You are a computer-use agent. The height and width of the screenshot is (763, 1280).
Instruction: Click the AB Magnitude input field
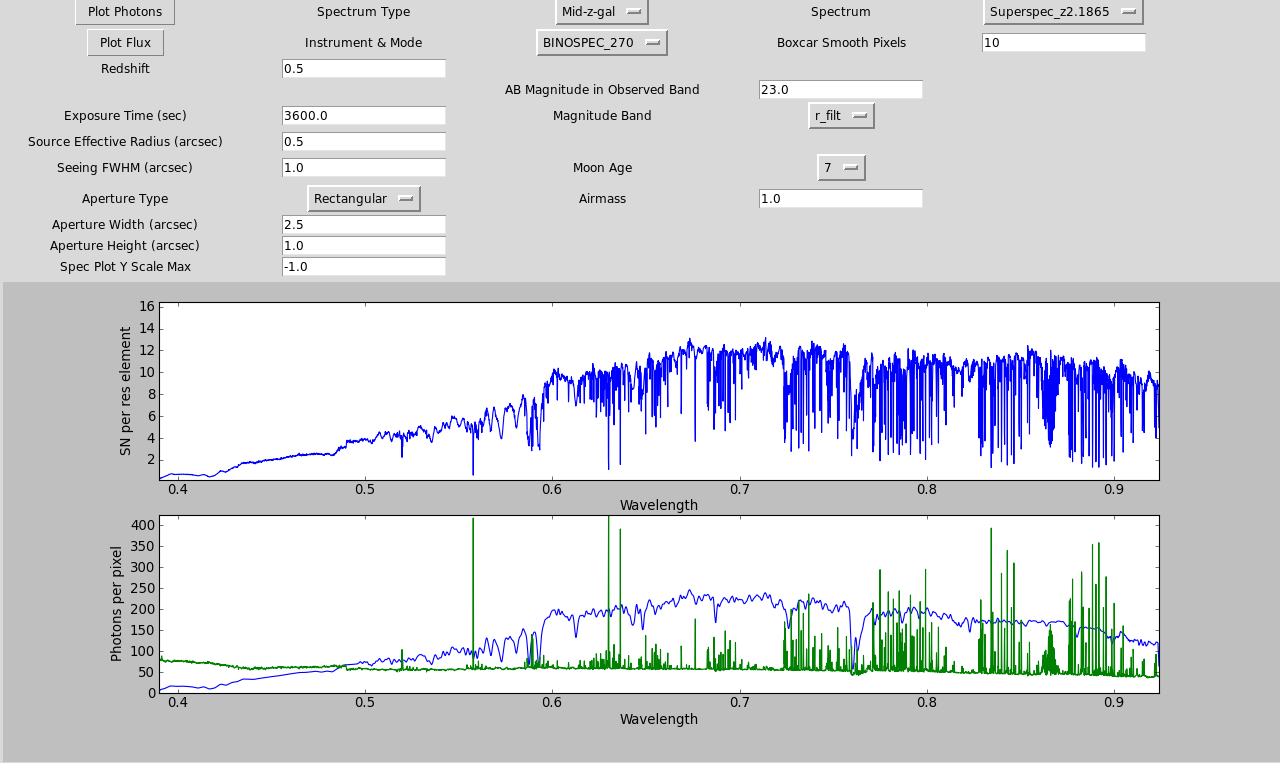pos(840,90)
